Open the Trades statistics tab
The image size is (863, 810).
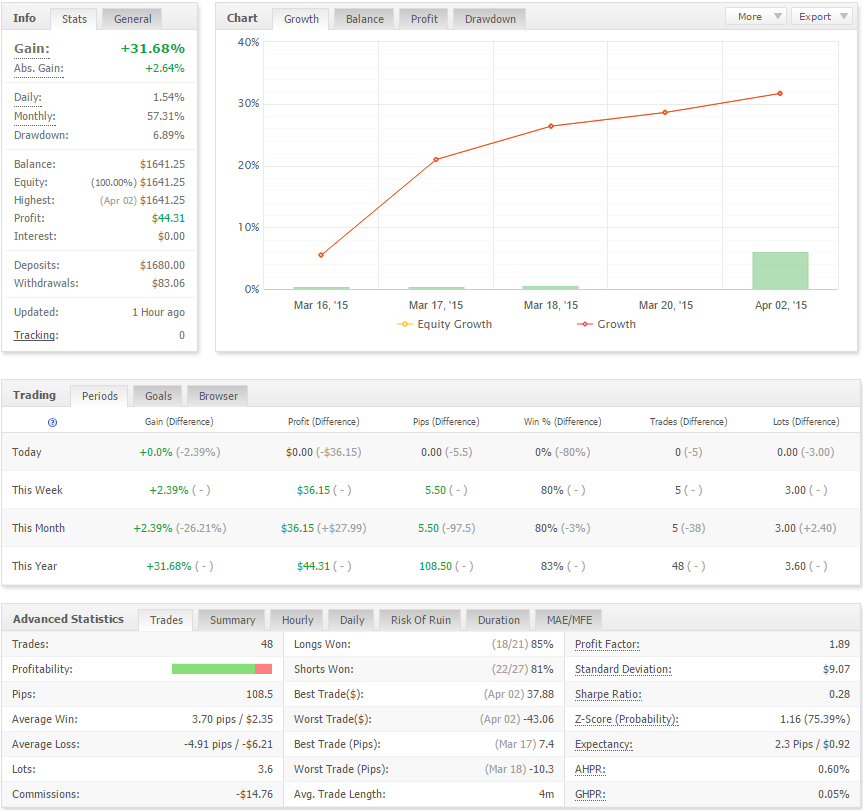pyautogui.click(x=166, y=620)
